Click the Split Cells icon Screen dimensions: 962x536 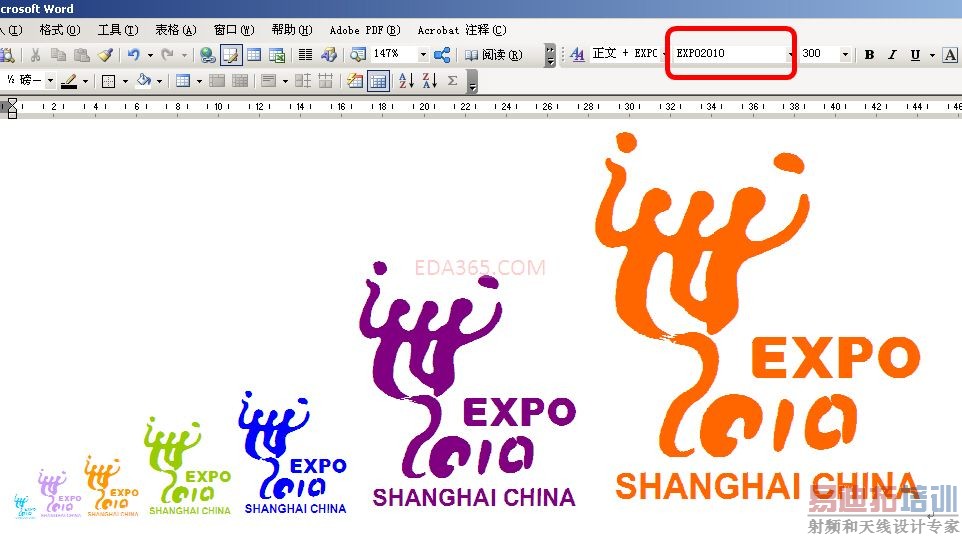[x=240, y=80]
